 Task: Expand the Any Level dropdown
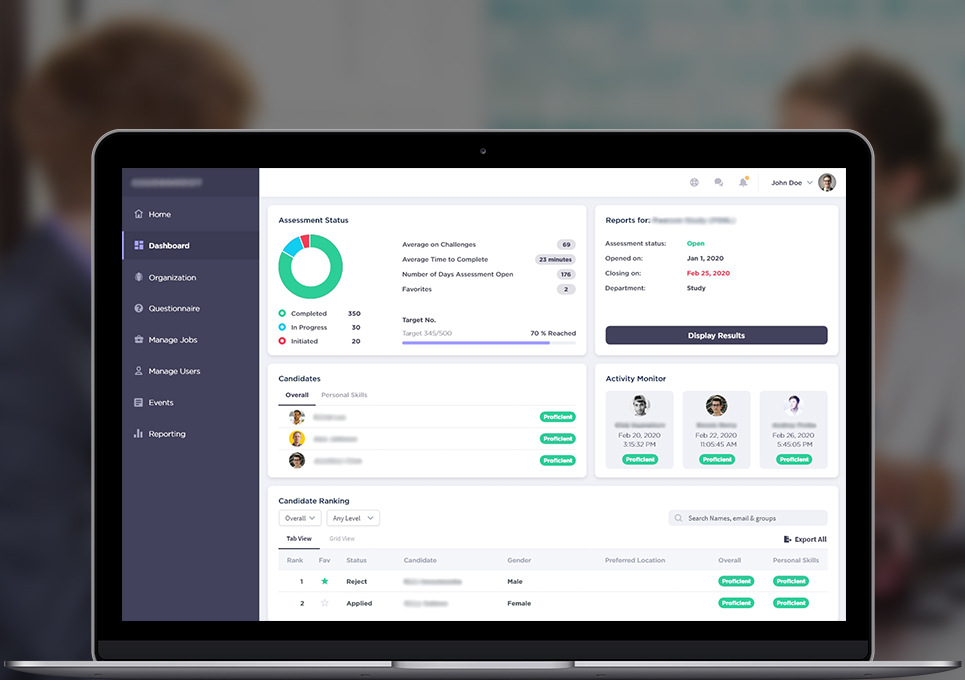coord(353,518)
